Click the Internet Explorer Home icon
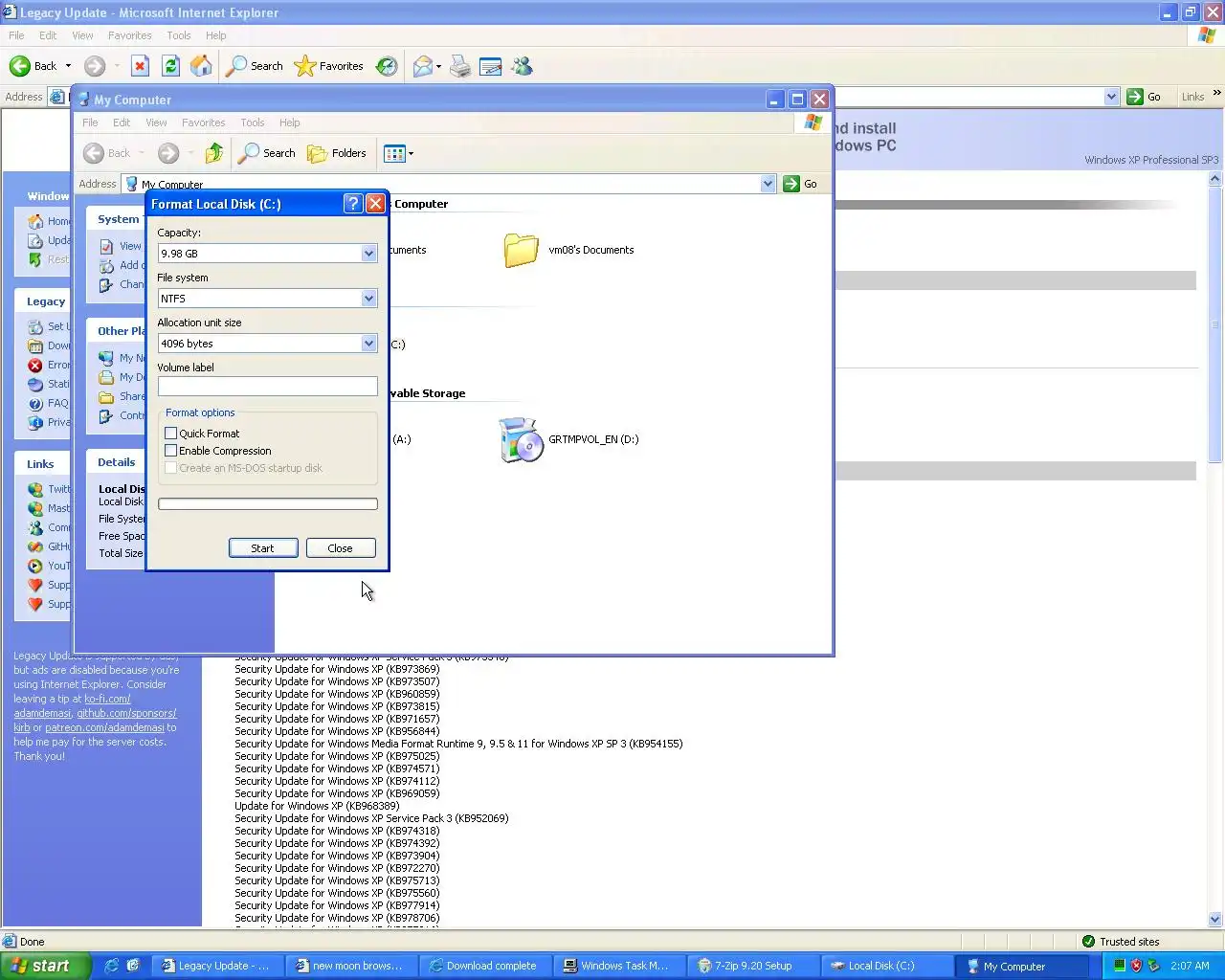1225x980 pixels. pyautogui.click(x=201, y=66)
